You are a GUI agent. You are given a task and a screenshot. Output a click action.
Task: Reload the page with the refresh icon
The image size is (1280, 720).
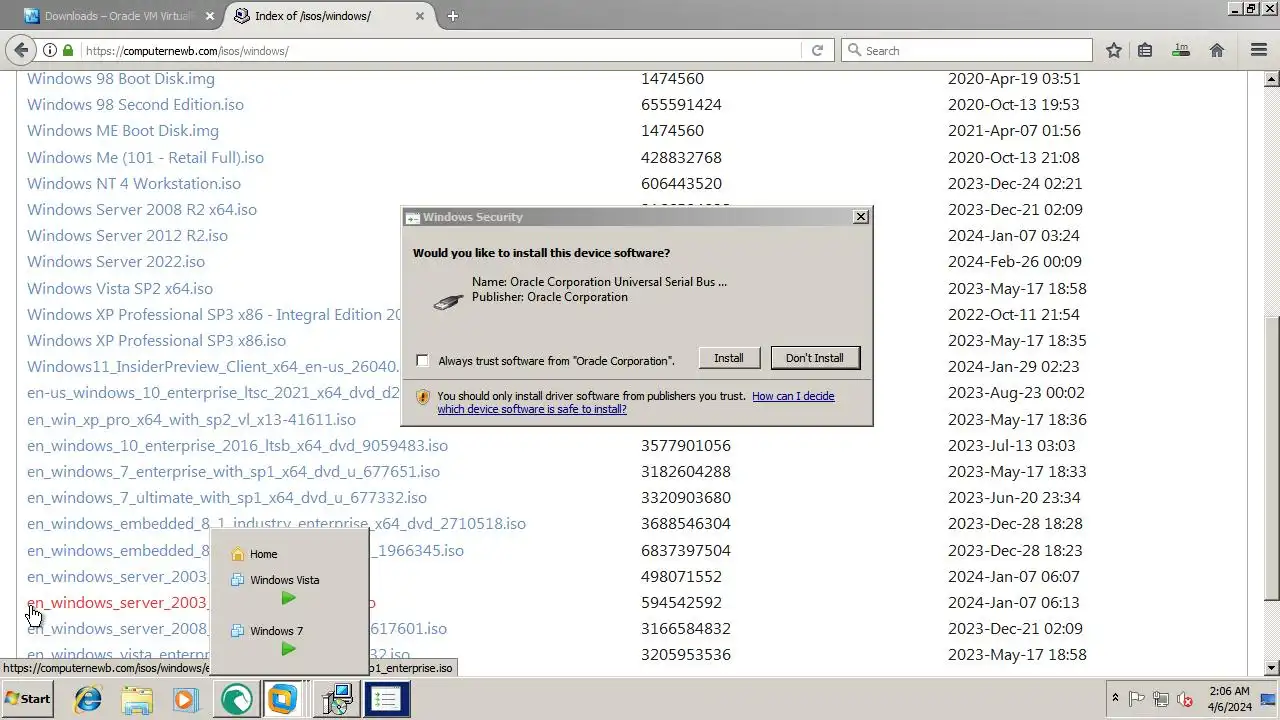point(817,50)
